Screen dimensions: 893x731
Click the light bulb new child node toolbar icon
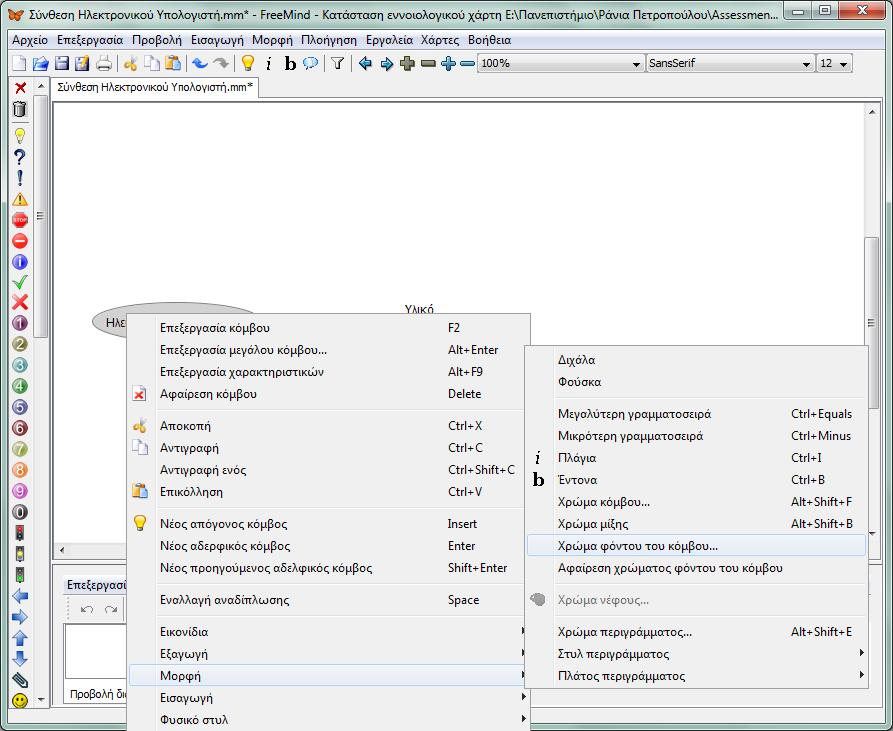click(248, 63)
